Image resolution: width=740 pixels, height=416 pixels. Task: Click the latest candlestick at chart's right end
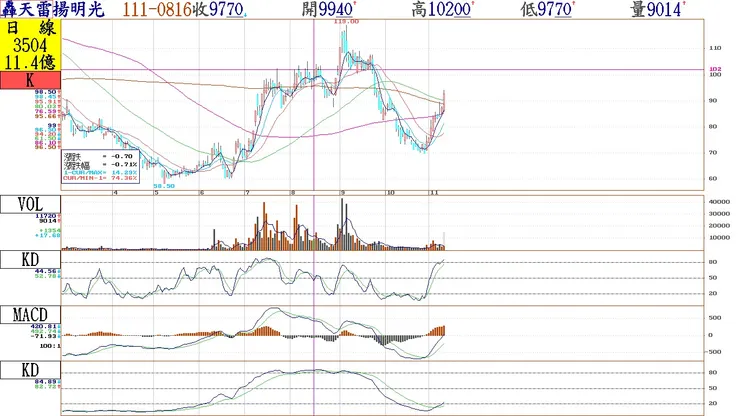(x=444, y=102)
